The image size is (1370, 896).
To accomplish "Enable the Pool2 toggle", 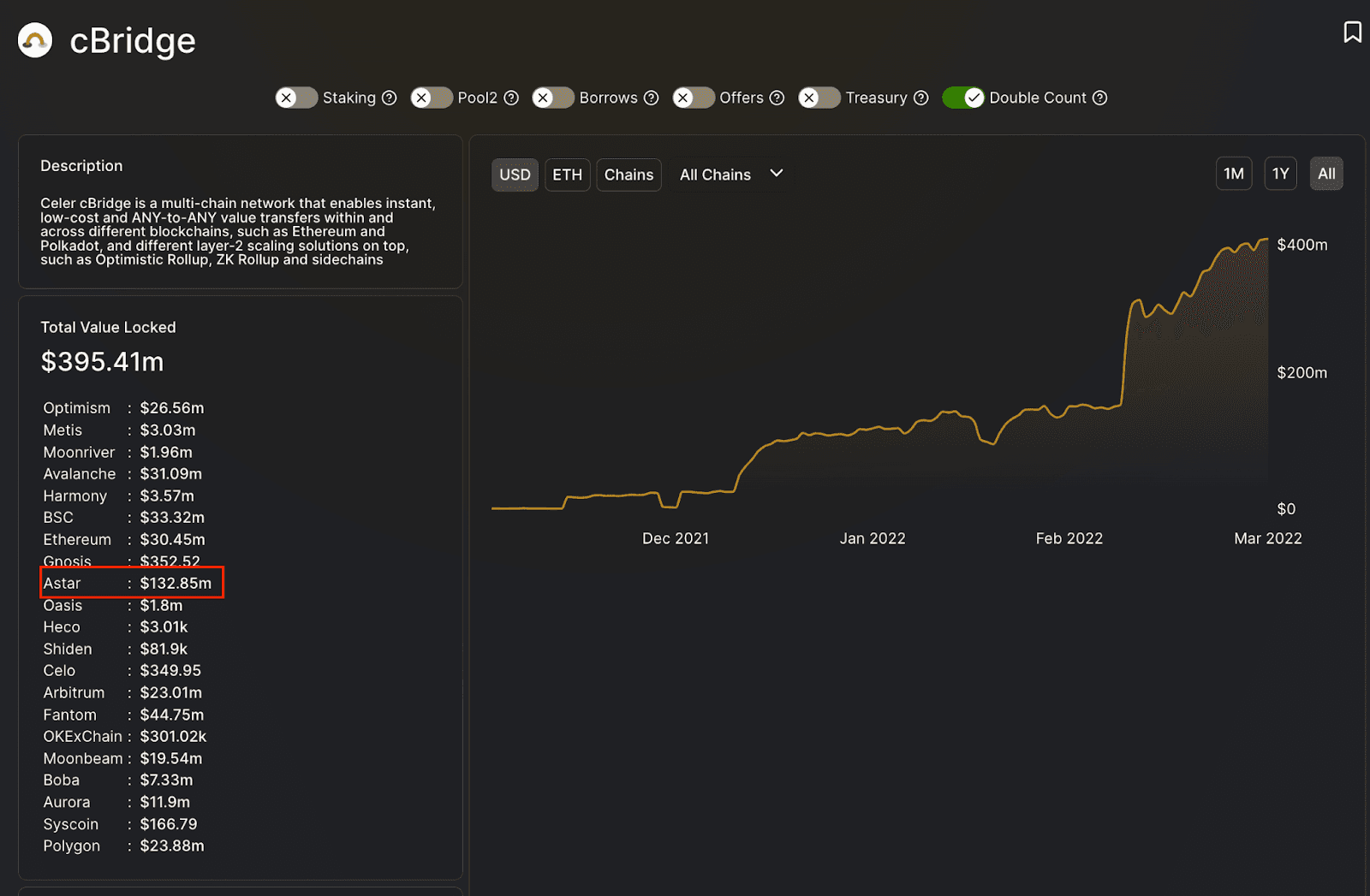I will coord(432,98).
